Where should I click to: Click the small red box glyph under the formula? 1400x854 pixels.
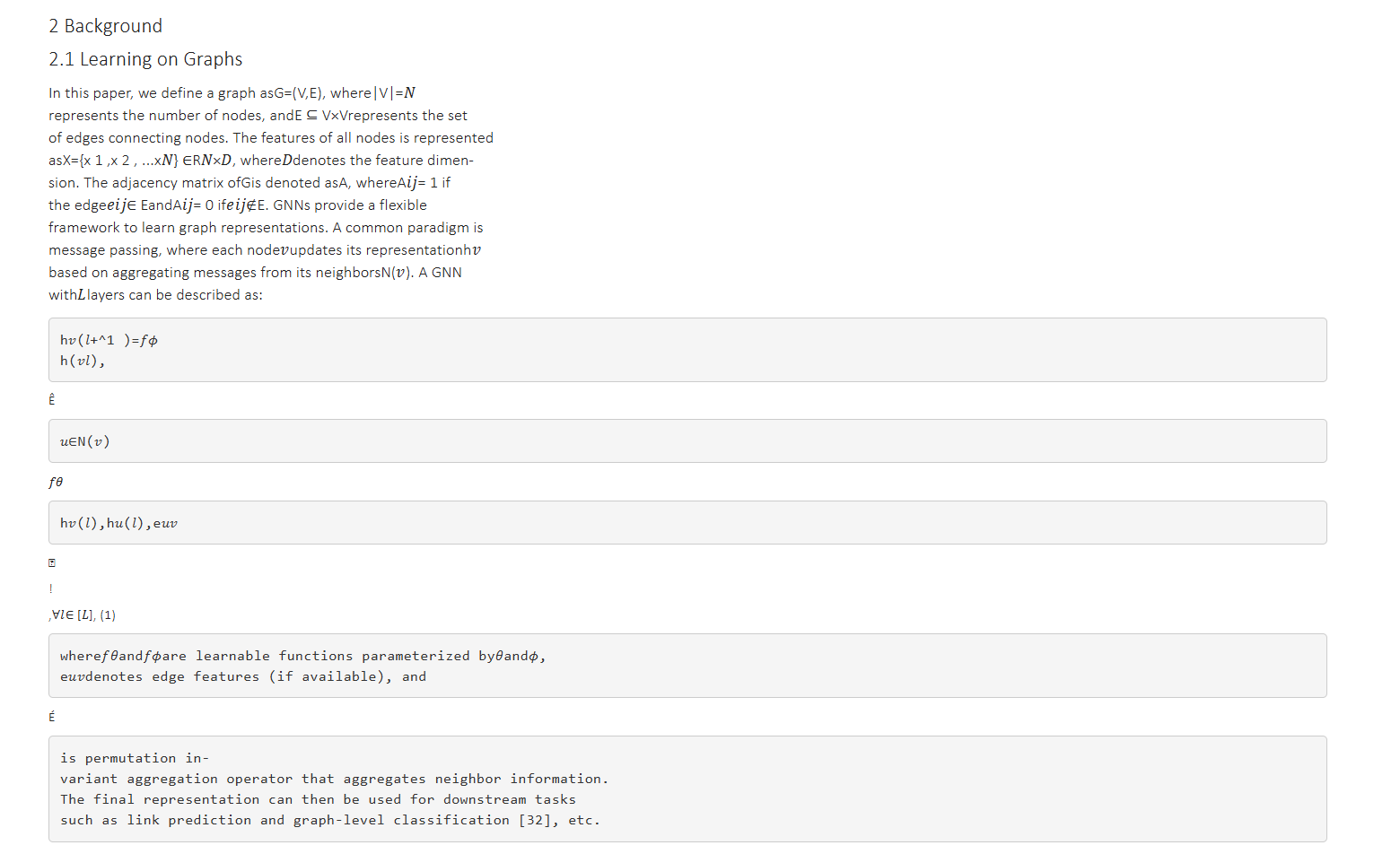51,562
